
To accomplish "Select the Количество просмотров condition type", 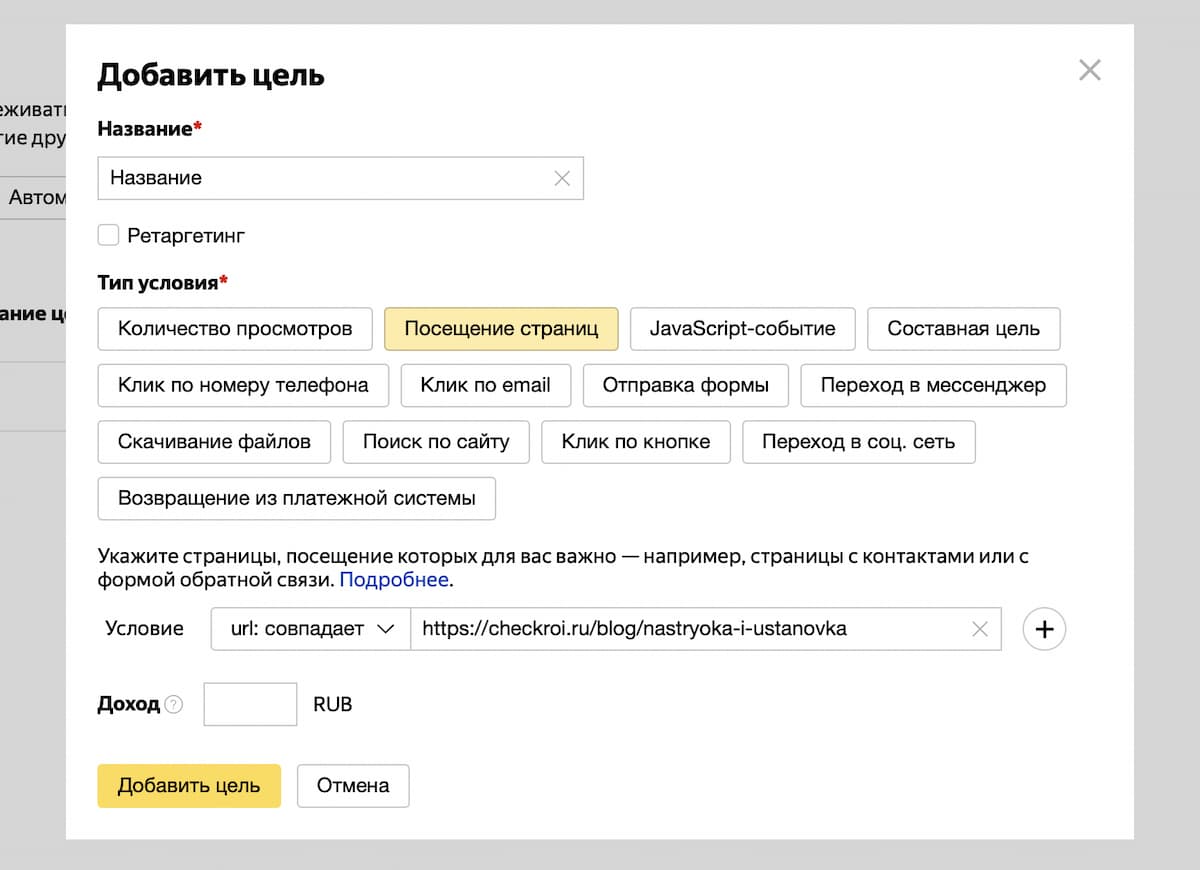I will coord(235,328).
